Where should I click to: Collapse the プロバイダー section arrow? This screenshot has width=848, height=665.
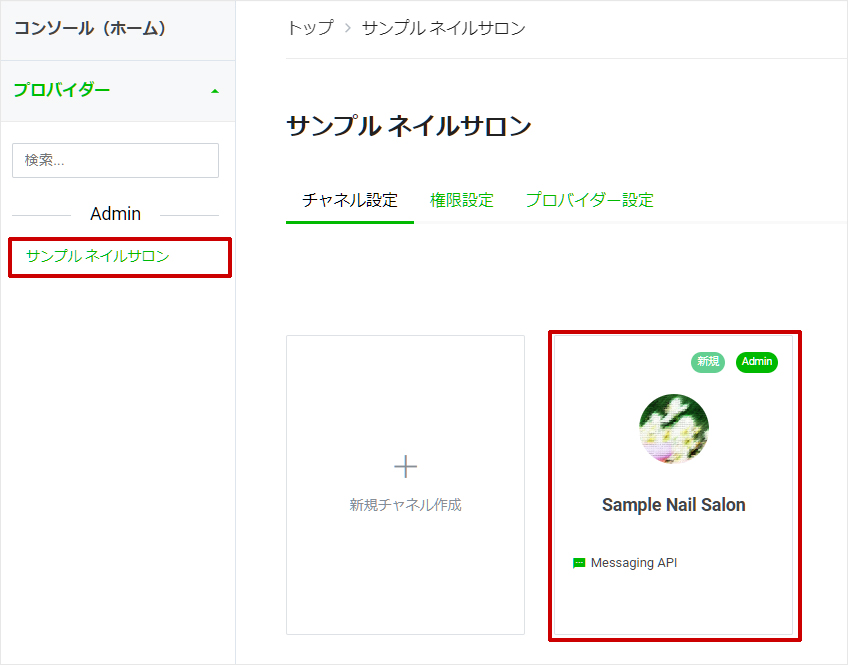215,91
